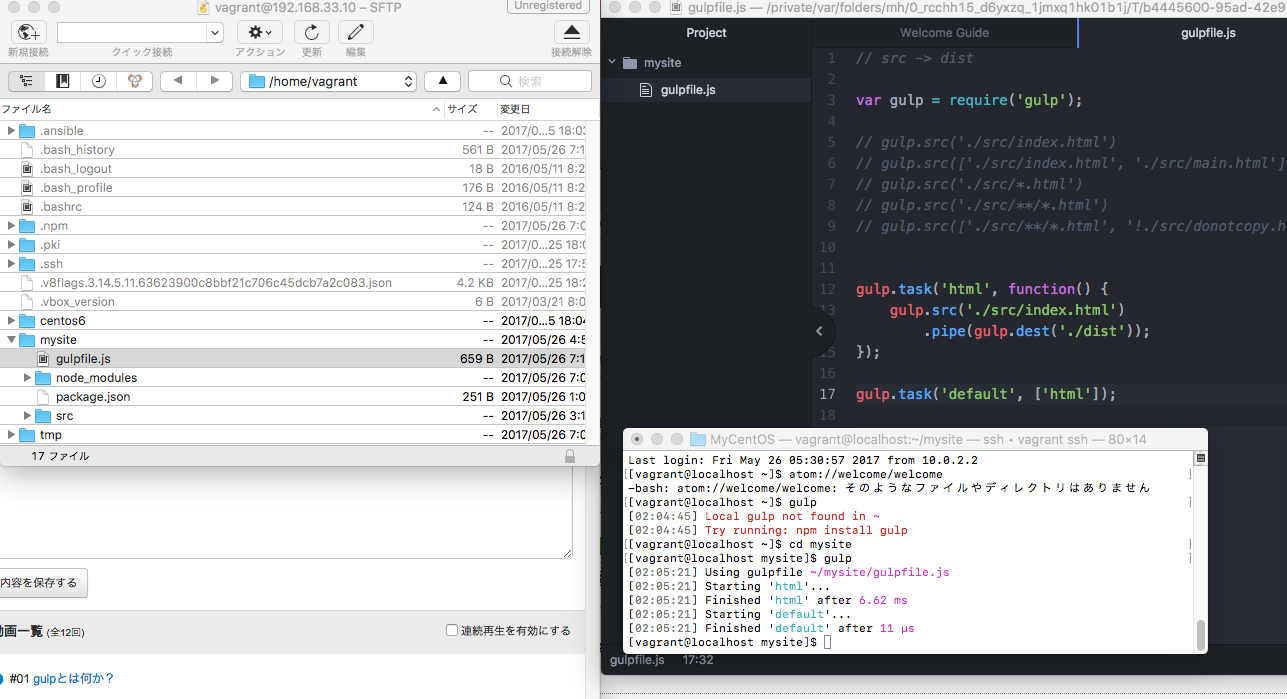1287x699 pixels.
Task: Open the Bonjour view icon
Action: [x=134, y=81]
